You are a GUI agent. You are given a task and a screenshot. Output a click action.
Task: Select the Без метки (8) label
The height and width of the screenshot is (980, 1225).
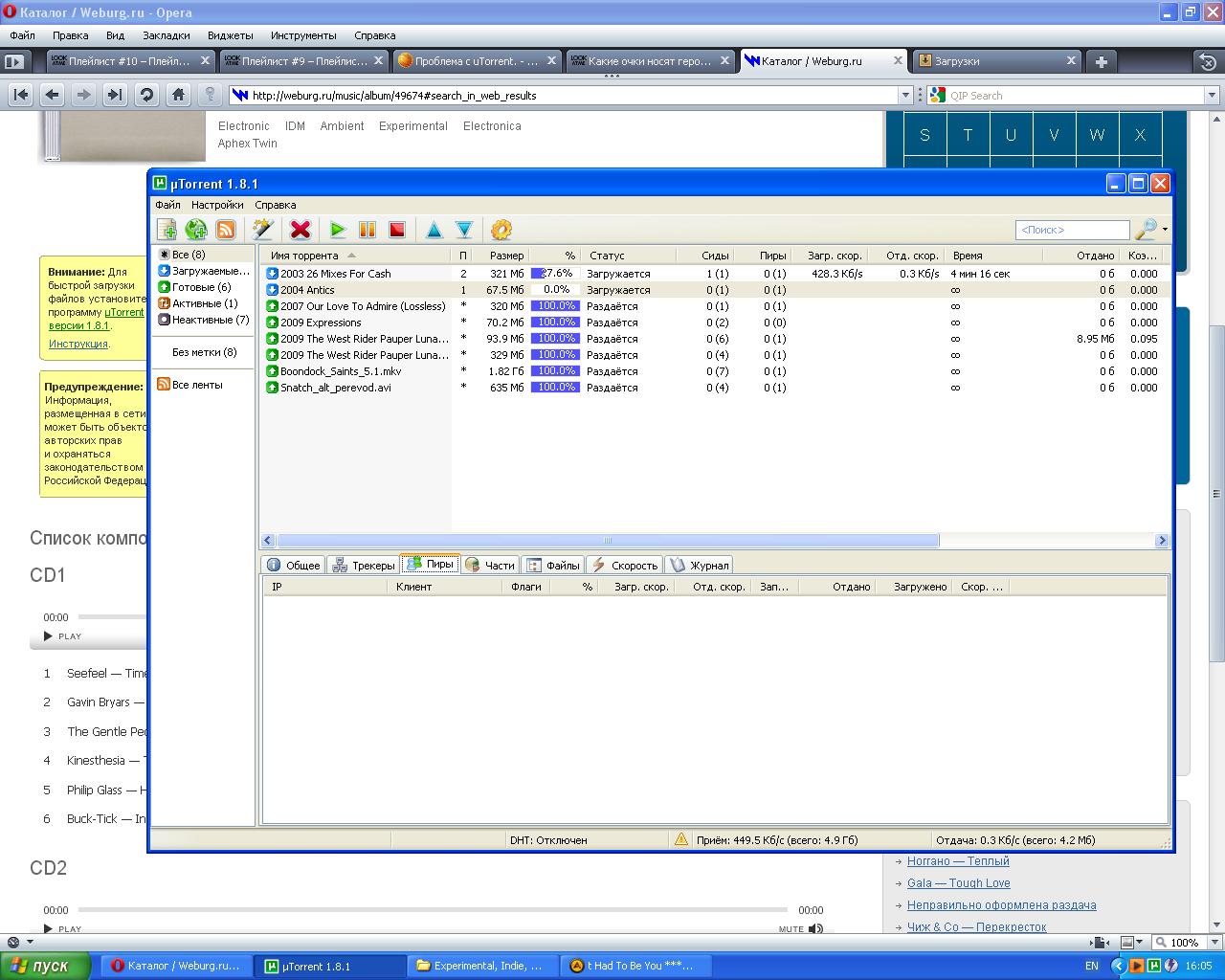(204, 352)
